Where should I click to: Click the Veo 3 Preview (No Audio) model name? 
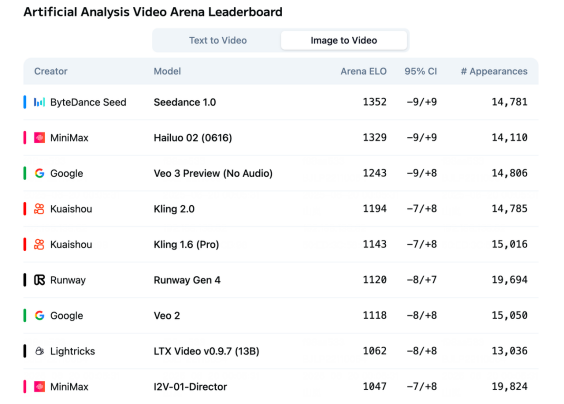click(213, 173)
